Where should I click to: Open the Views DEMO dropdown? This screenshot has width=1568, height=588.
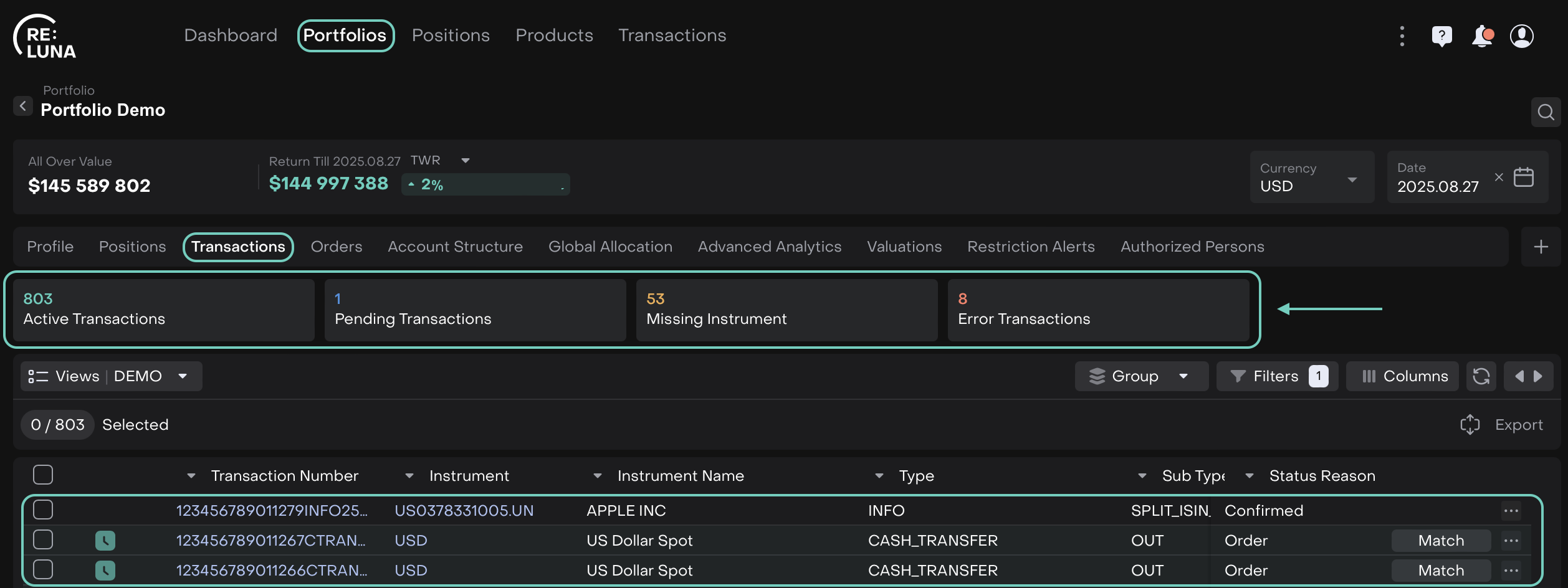(111, 376)
